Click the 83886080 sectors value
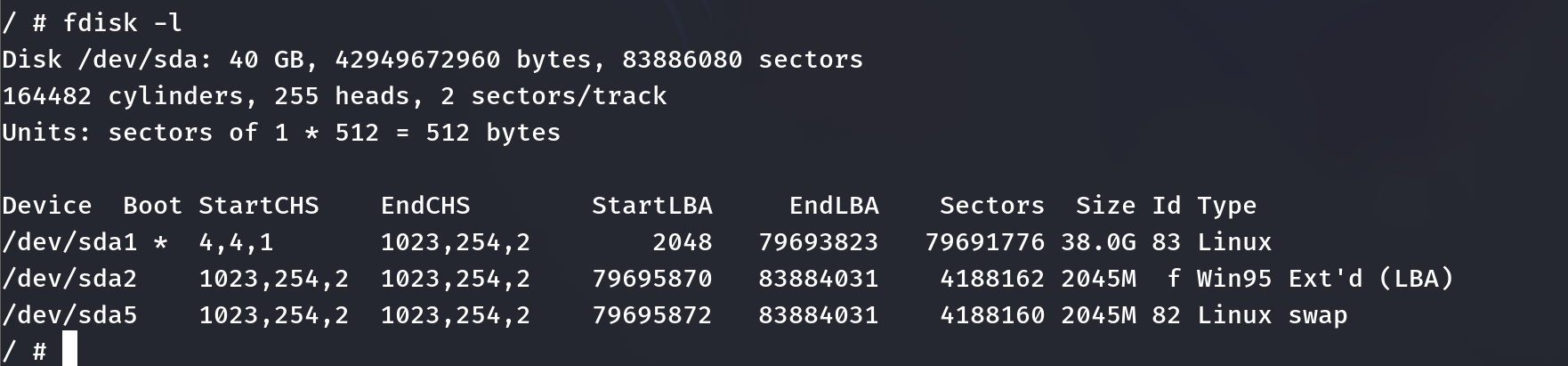Viewport: 1568px width, 366px height. [682, 60]
